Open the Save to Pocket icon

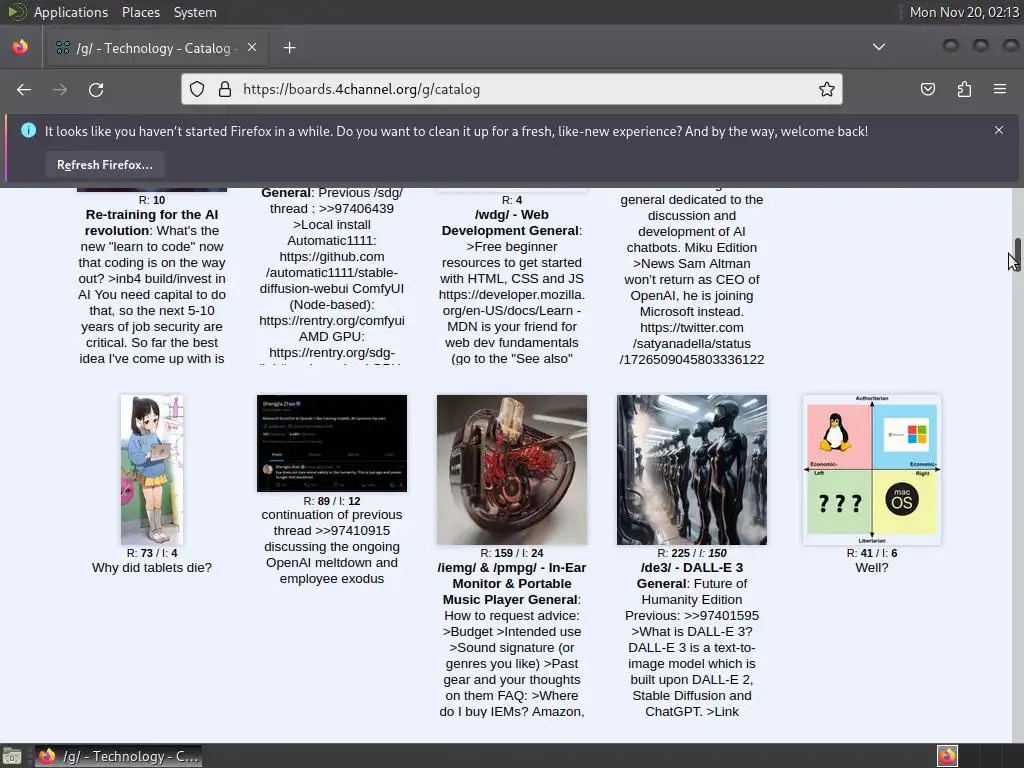click(928, 89)
